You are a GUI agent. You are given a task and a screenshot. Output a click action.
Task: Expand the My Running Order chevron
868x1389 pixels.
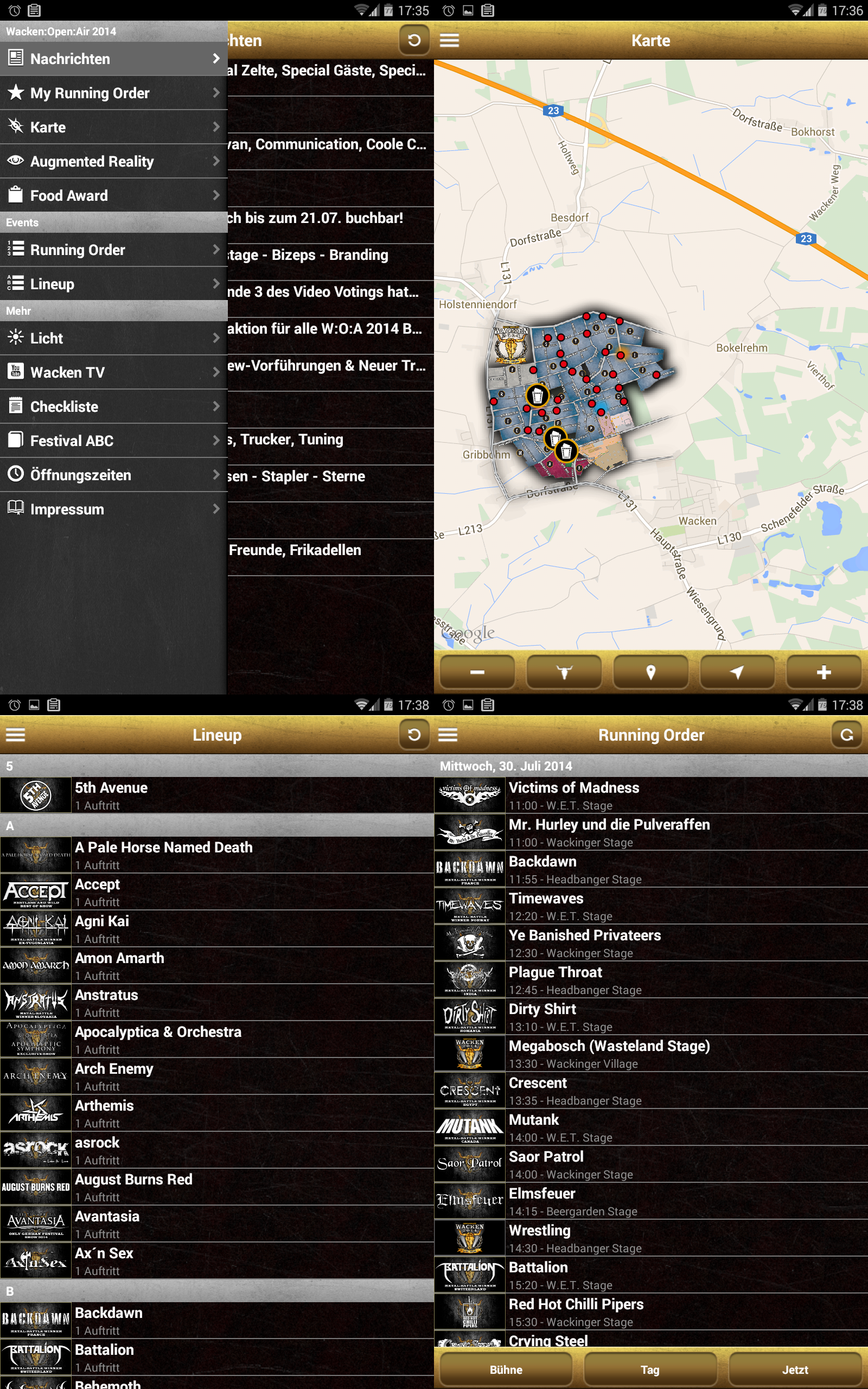[x=216, y=92]
